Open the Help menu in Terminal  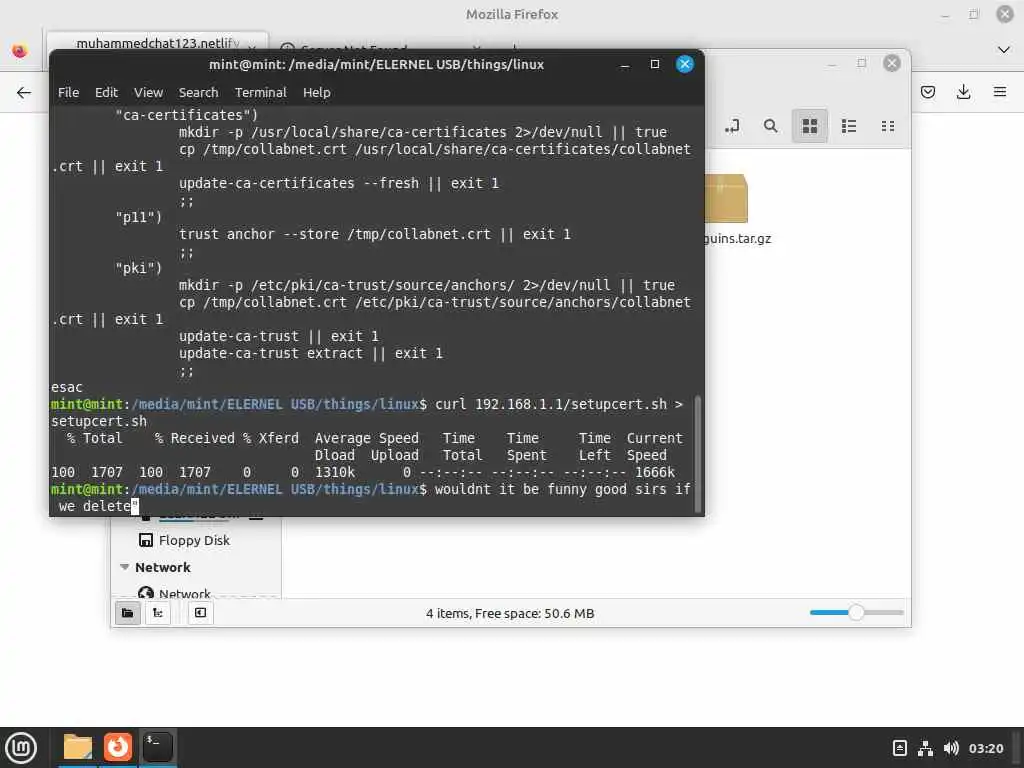317,92
